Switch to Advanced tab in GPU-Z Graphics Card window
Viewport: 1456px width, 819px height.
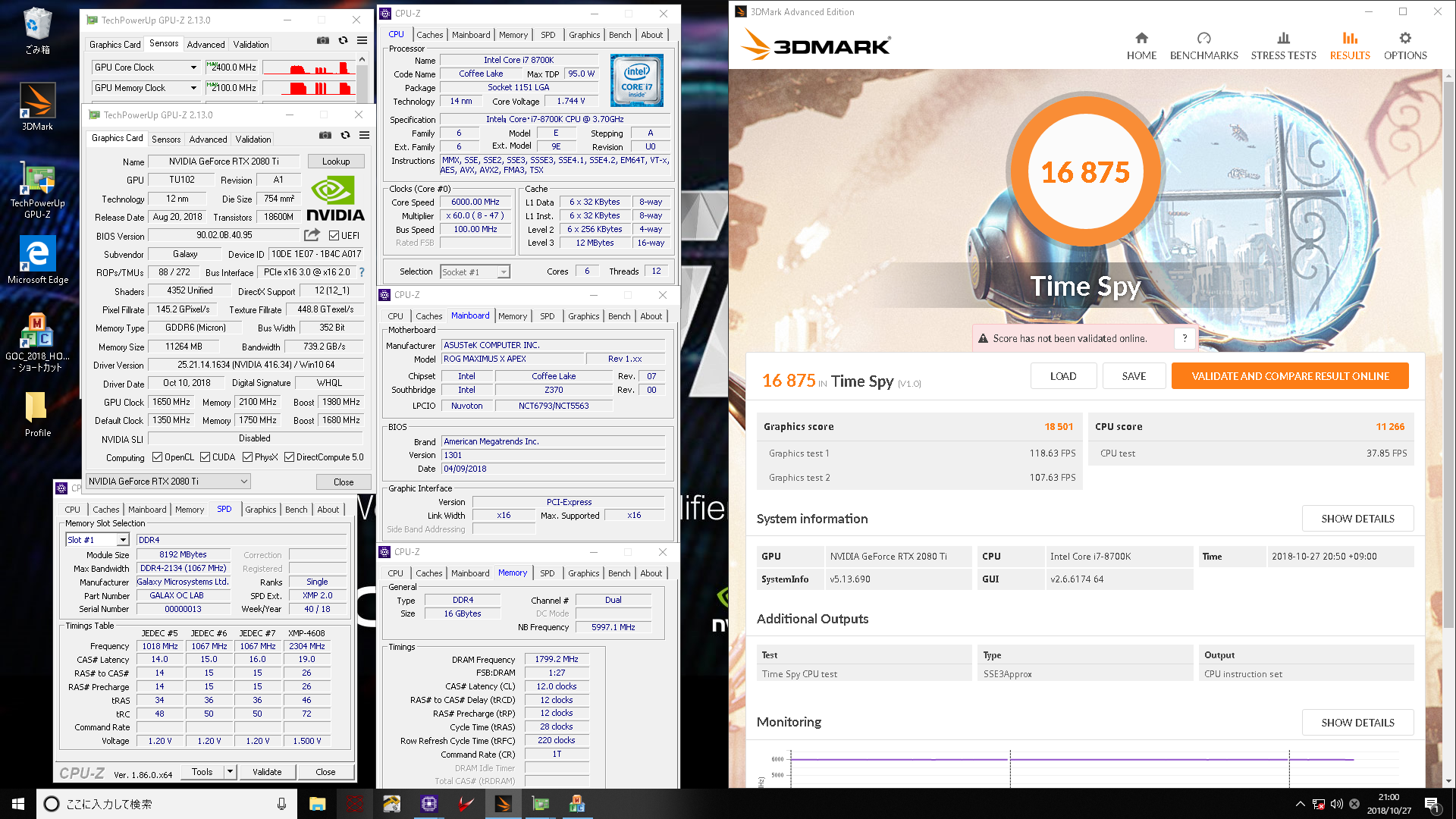pos(209,140)
